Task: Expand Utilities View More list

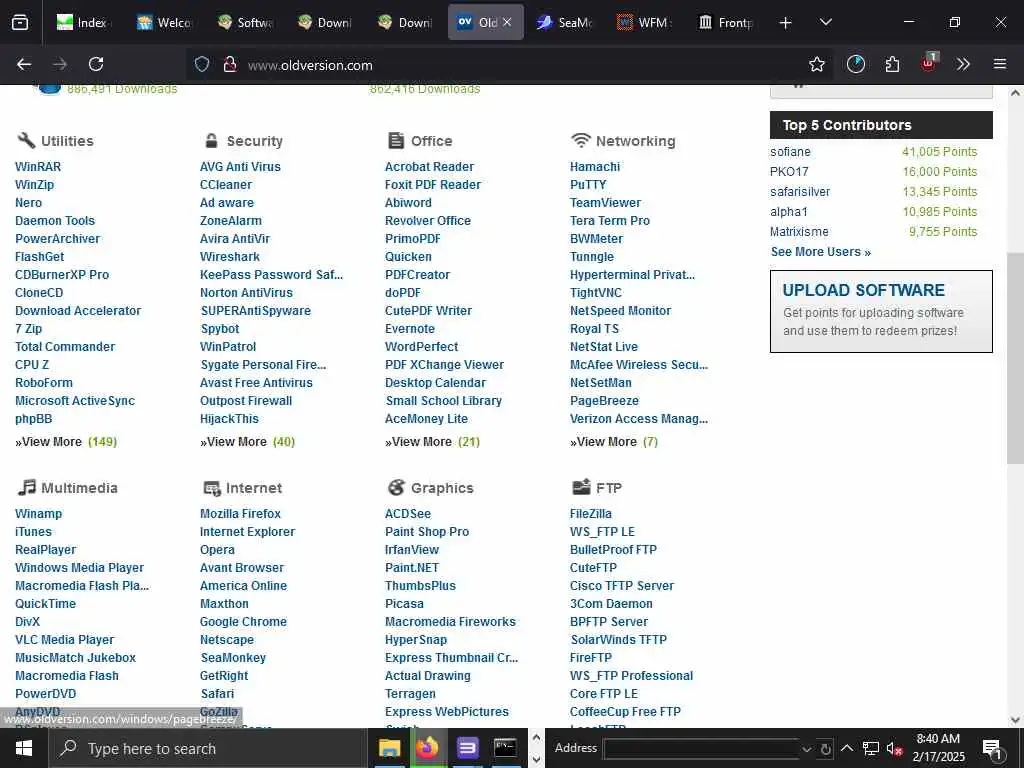Action: pyautogui.click(x=66, y=442)
